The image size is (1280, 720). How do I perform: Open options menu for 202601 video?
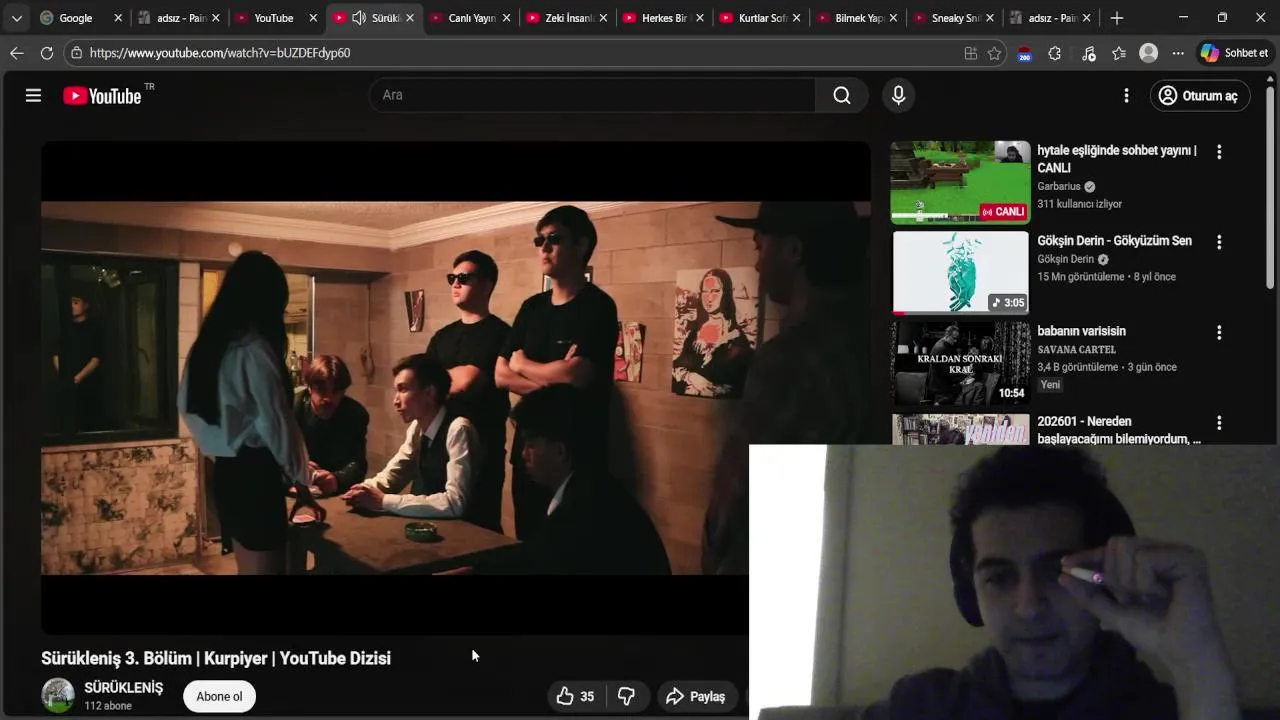1219,423
